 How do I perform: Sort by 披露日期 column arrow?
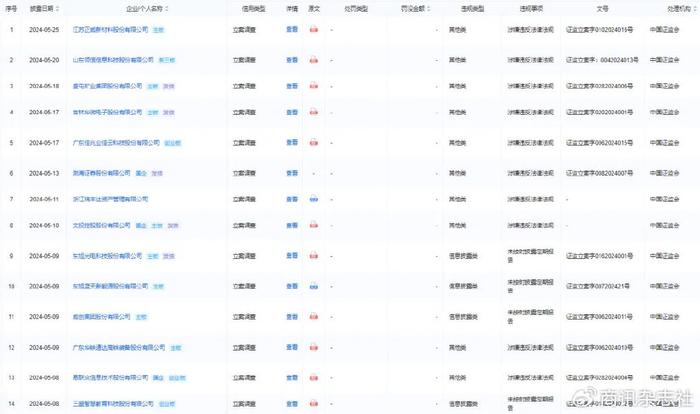pos(57,8)
